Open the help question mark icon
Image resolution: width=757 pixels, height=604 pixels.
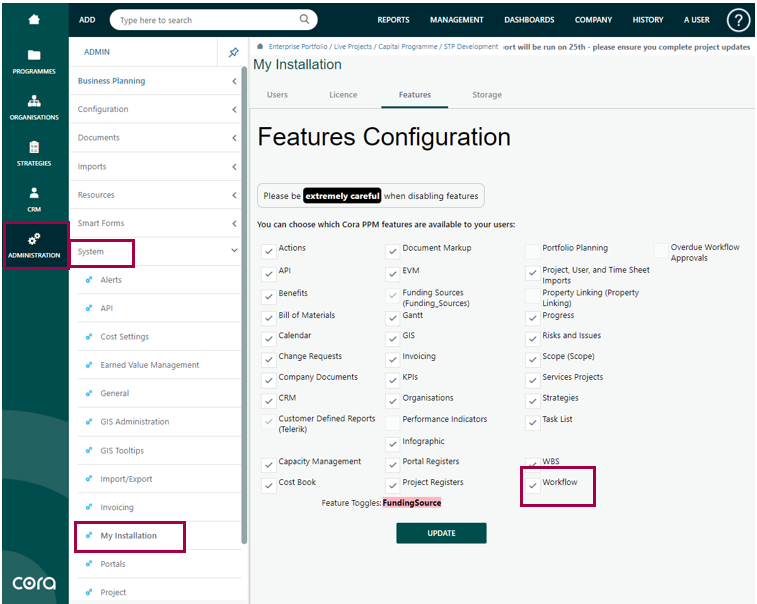coord(738,20)
